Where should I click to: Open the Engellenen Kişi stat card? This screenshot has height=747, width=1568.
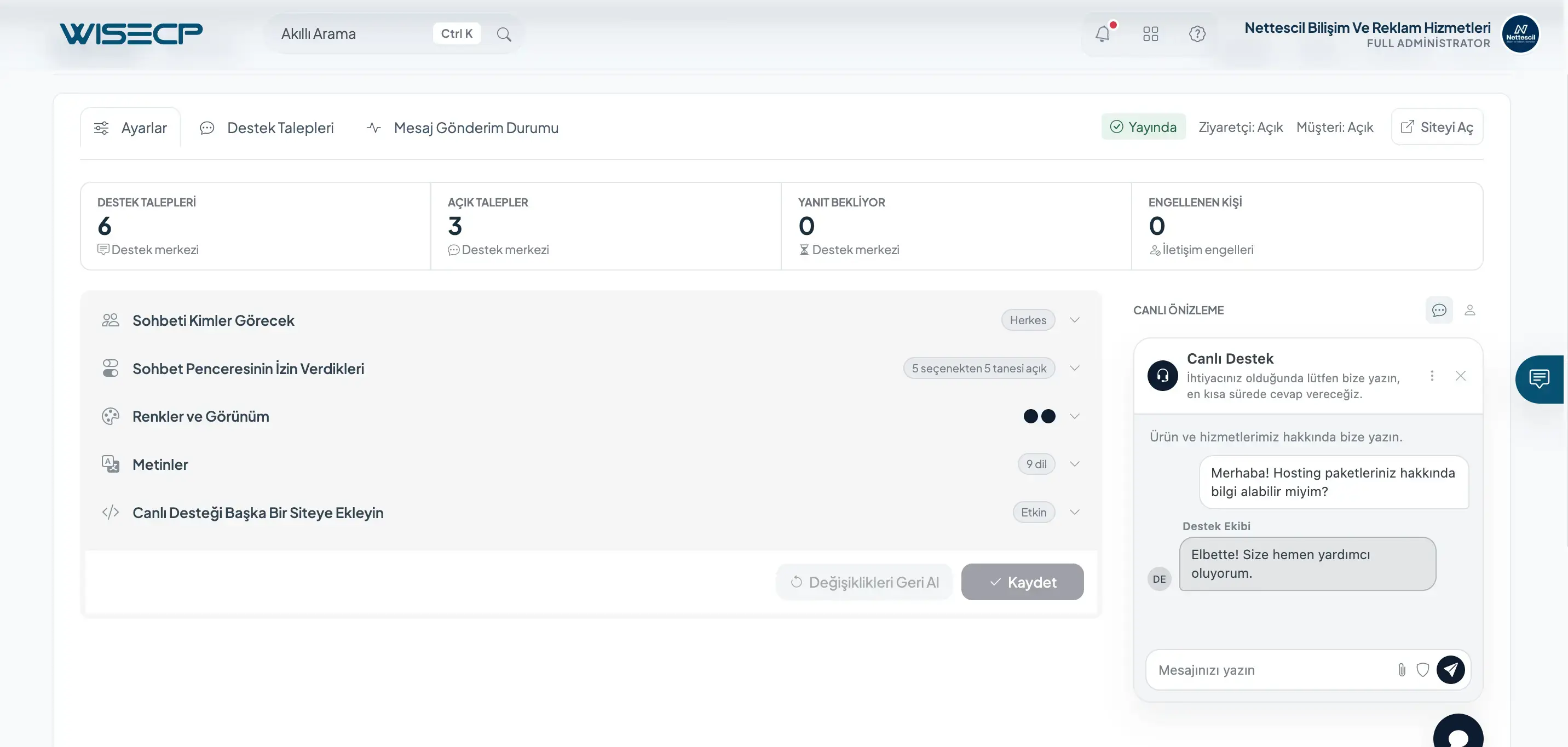pos(1307,226)
